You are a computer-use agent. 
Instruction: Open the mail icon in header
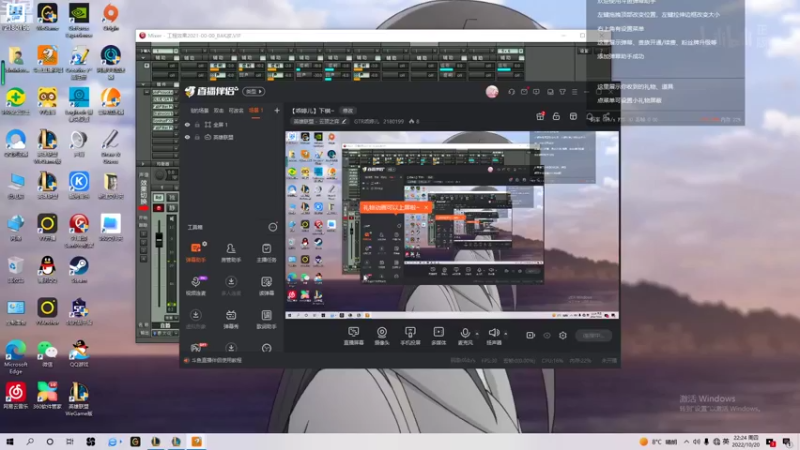[524, 92]
